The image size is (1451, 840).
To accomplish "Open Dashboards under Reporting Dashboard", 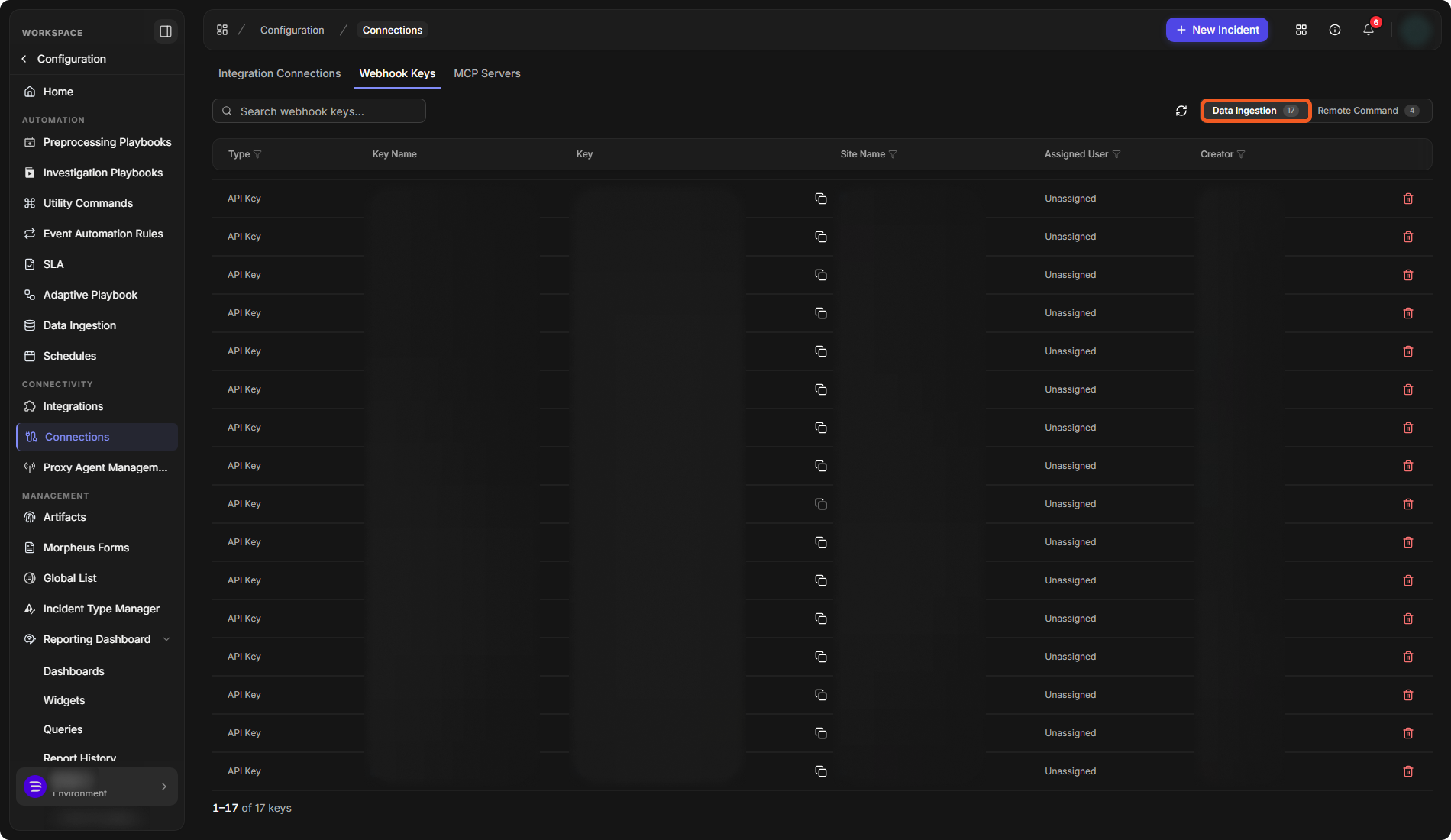I will tap(74, 671).
